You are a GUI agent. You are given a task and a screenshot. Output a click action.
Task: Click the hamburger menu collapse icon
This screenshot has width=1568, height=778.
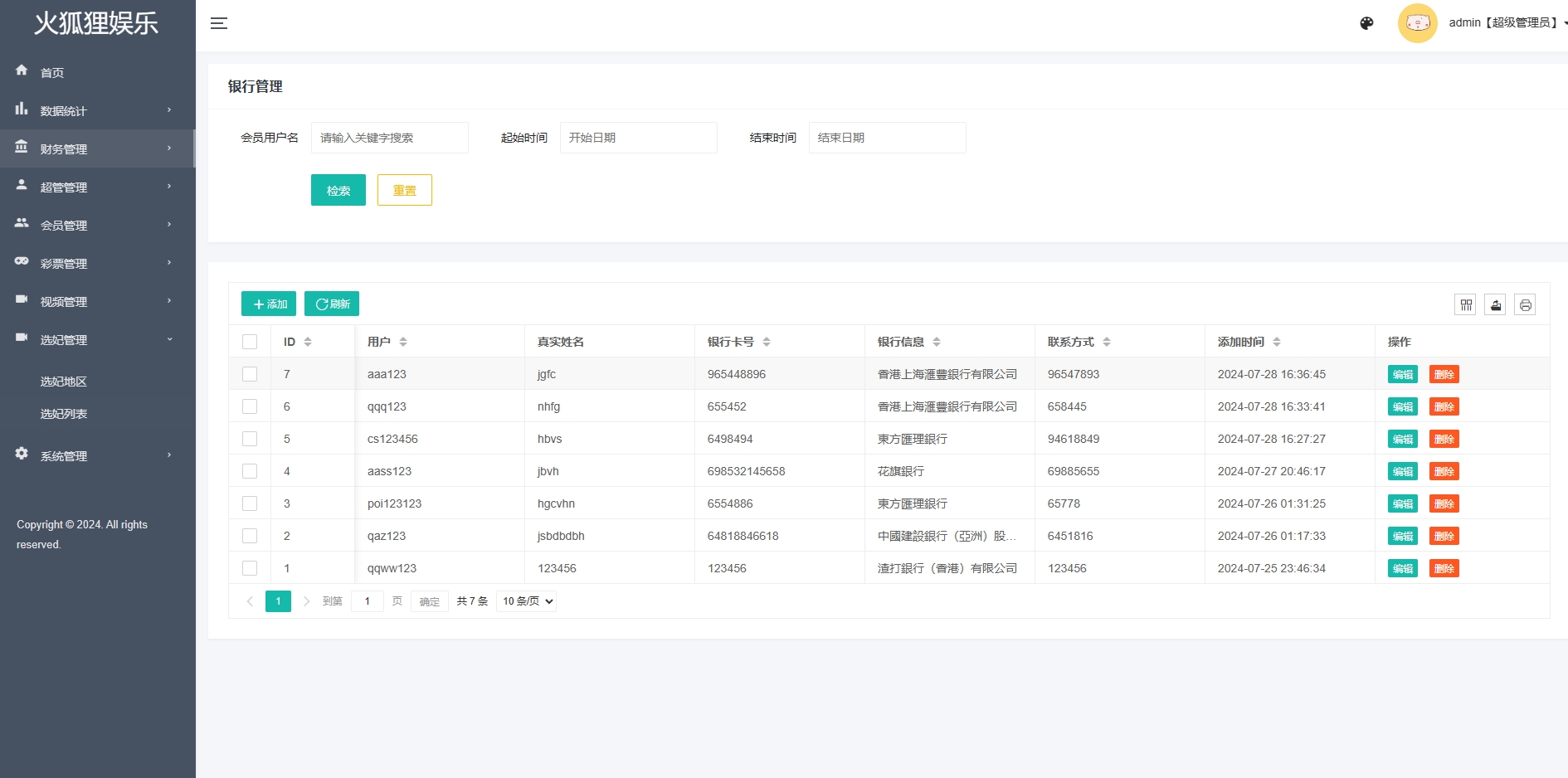(x=219, y=23)
